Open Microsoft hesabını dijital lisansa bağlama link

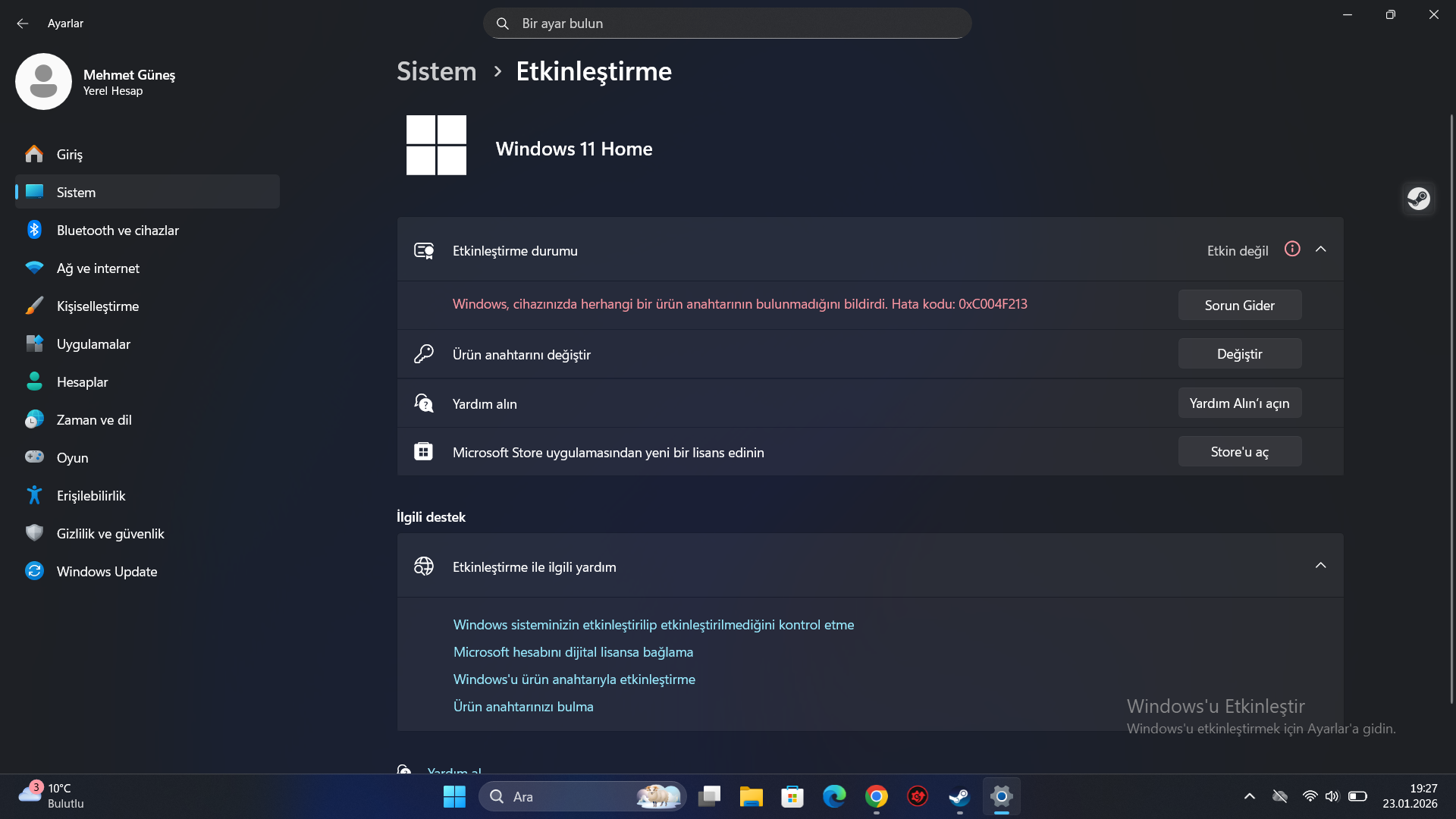[573, 651]
